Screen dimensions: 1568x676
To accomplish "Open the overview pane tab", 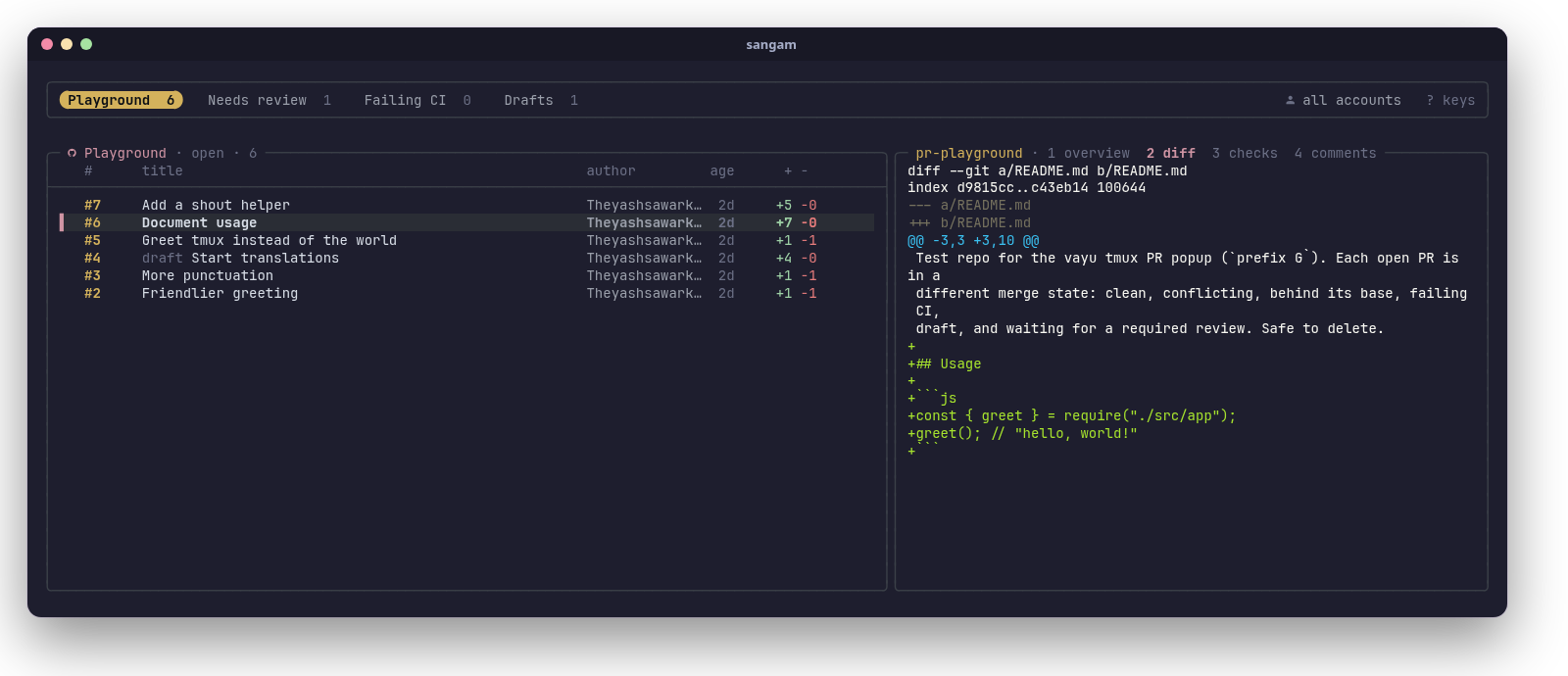I will point(1088,153).
